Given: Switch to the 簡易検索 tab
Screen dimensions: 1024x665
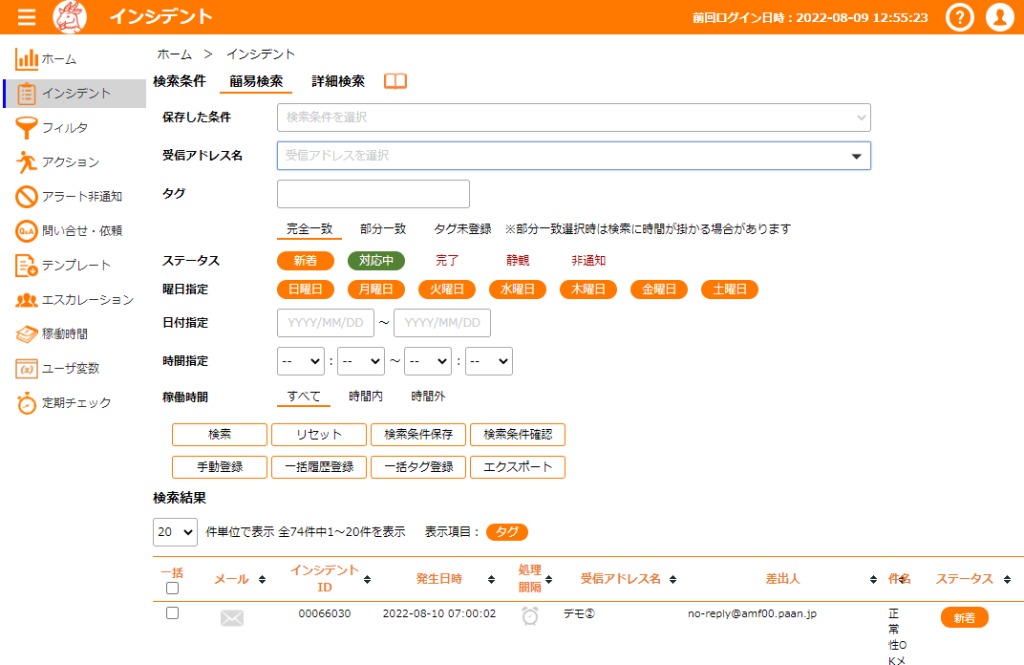Looking at the screenshot, I should [x=256, y=81].
